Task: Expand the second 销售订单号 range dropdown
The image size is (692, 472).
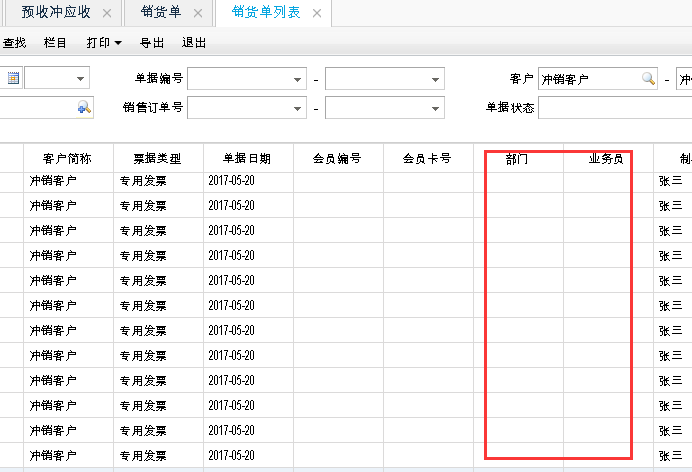Action: click(435, 109)
